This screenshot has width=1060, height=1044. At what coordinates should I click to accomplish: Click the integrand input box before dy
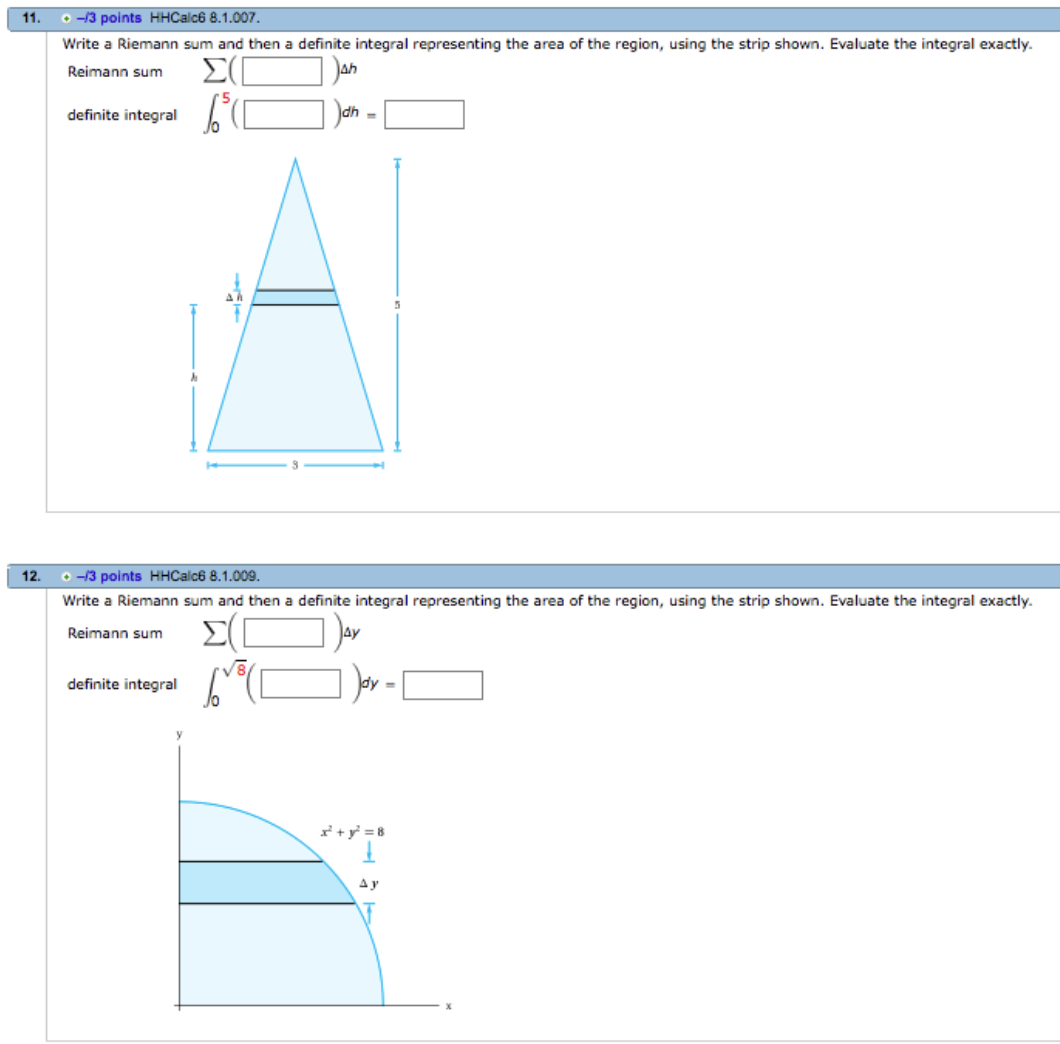tap(303, 685)
